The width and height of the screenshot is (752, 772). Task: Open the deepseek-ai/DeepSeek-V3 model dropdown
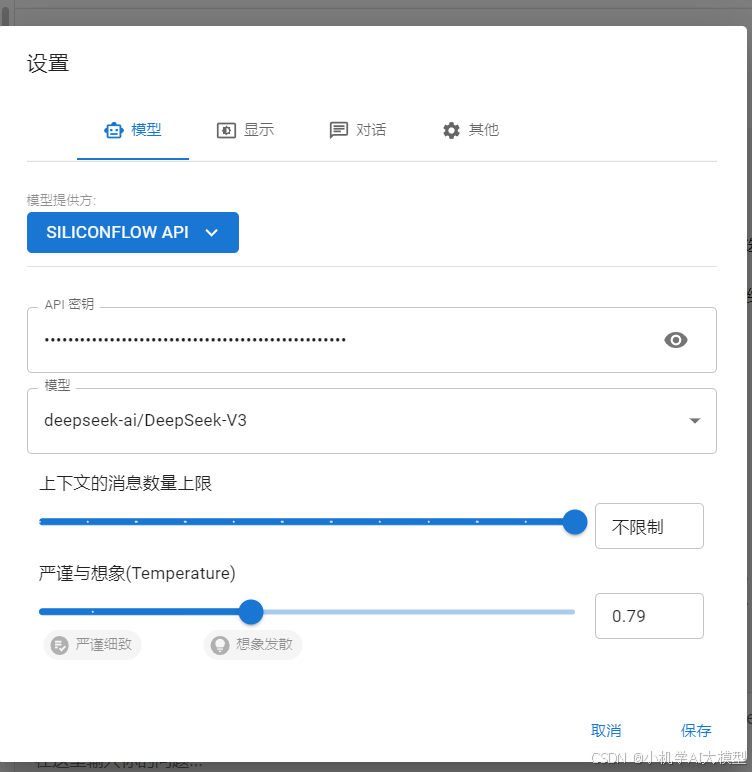[x=372, y=421]
